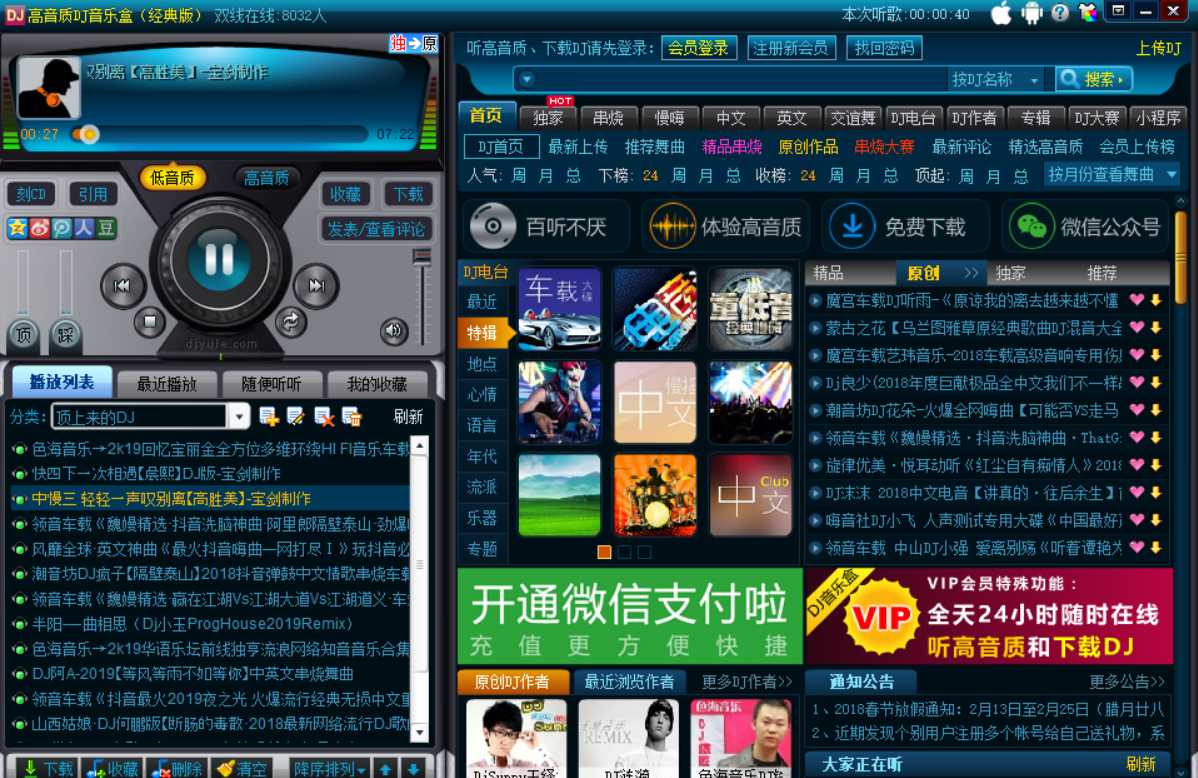Switch to the 最近播放 tab
The height and width of the screenshot is (778, 1198).
pos(166,384)
